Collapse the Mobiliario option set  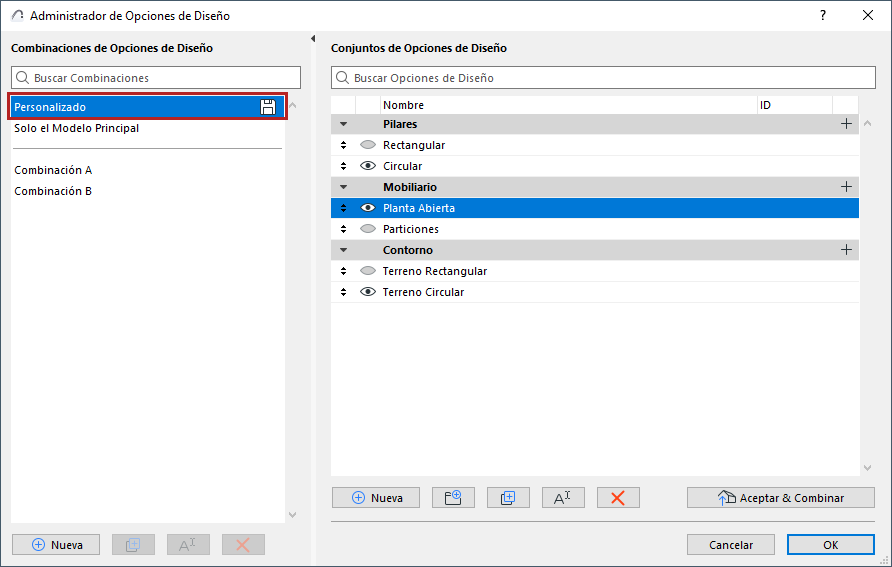coord(344,187)
